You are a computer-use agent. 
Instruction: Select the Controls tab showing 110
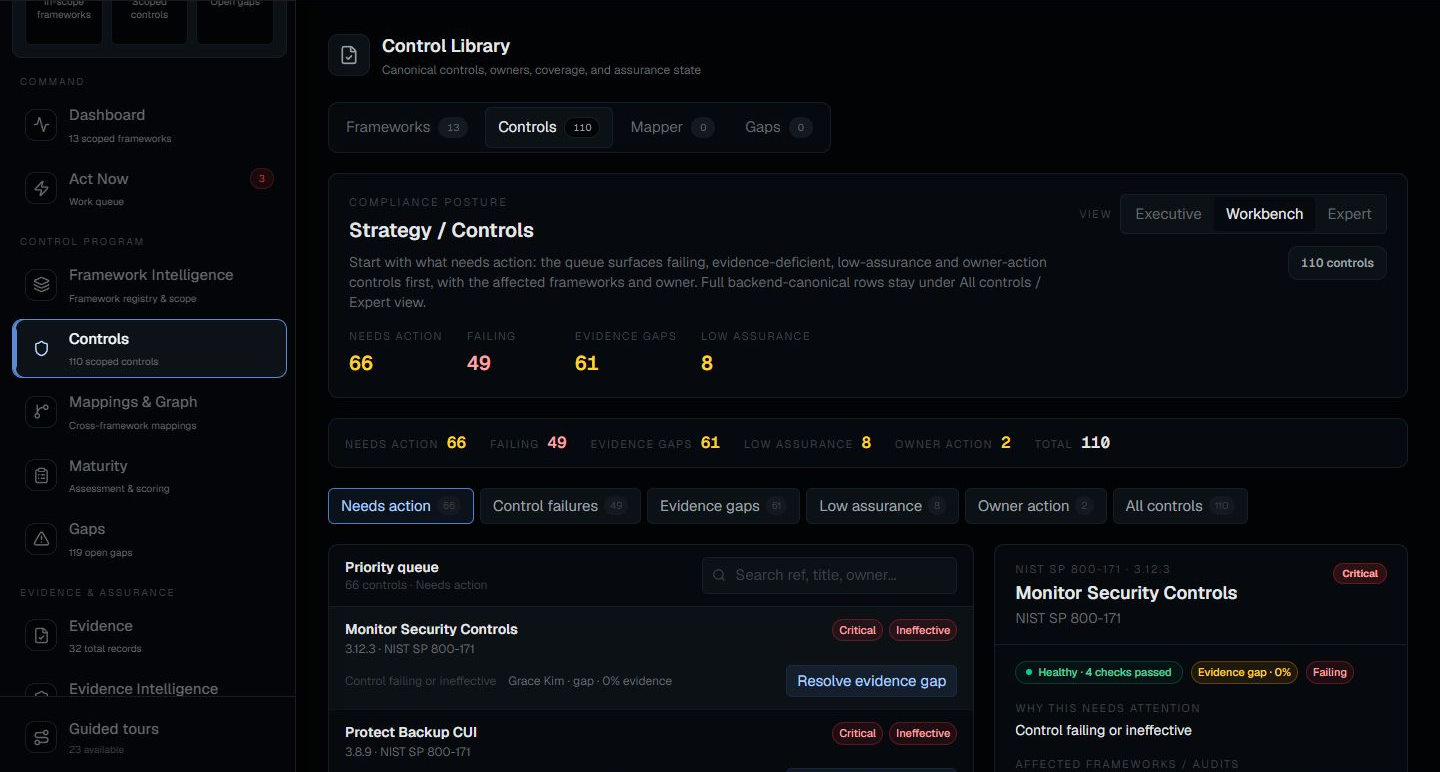548,127
